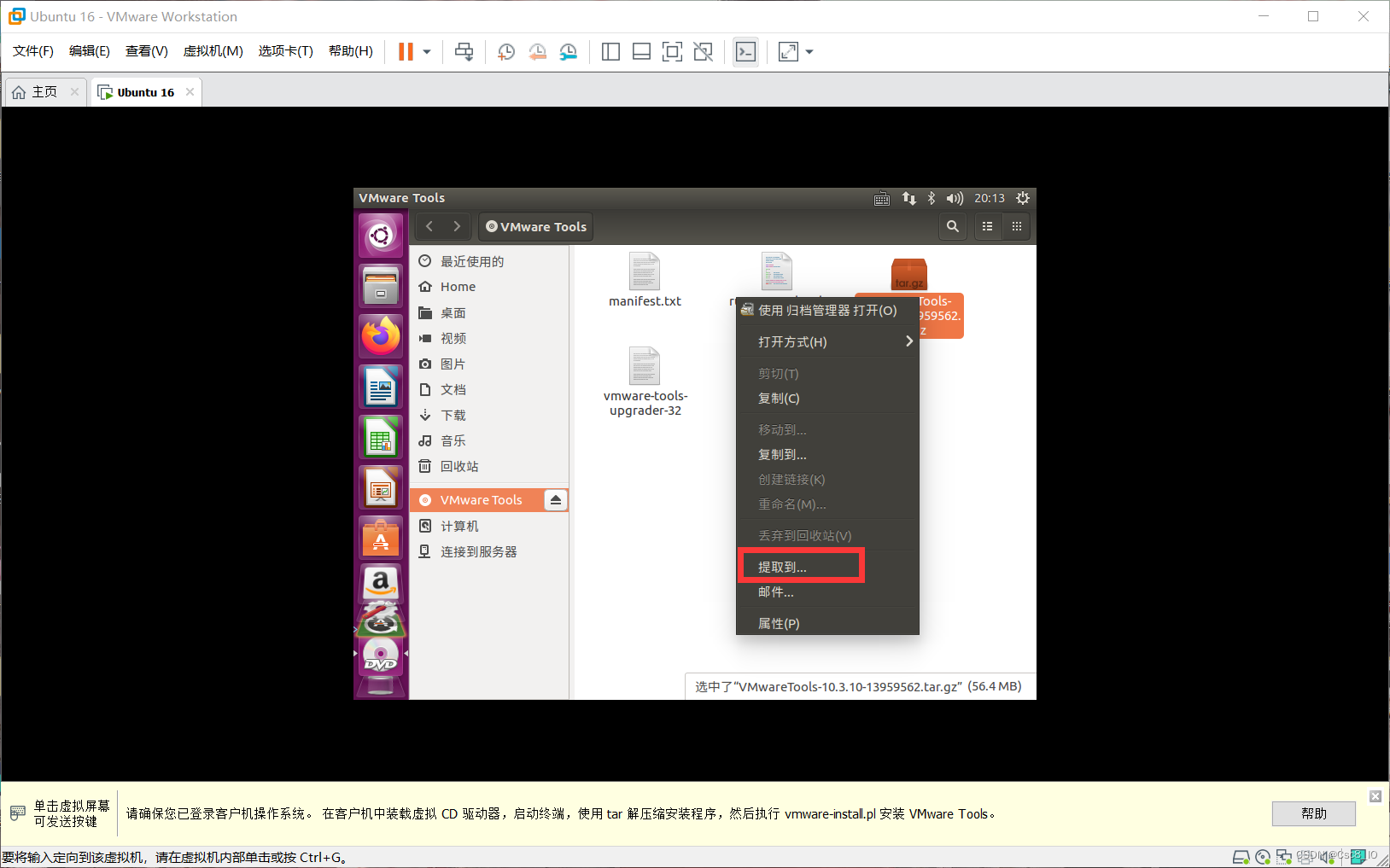The width and height of the screenshot is (1390, 868).
Task: Open the 查看(V) menu
Action: (147, 51)
